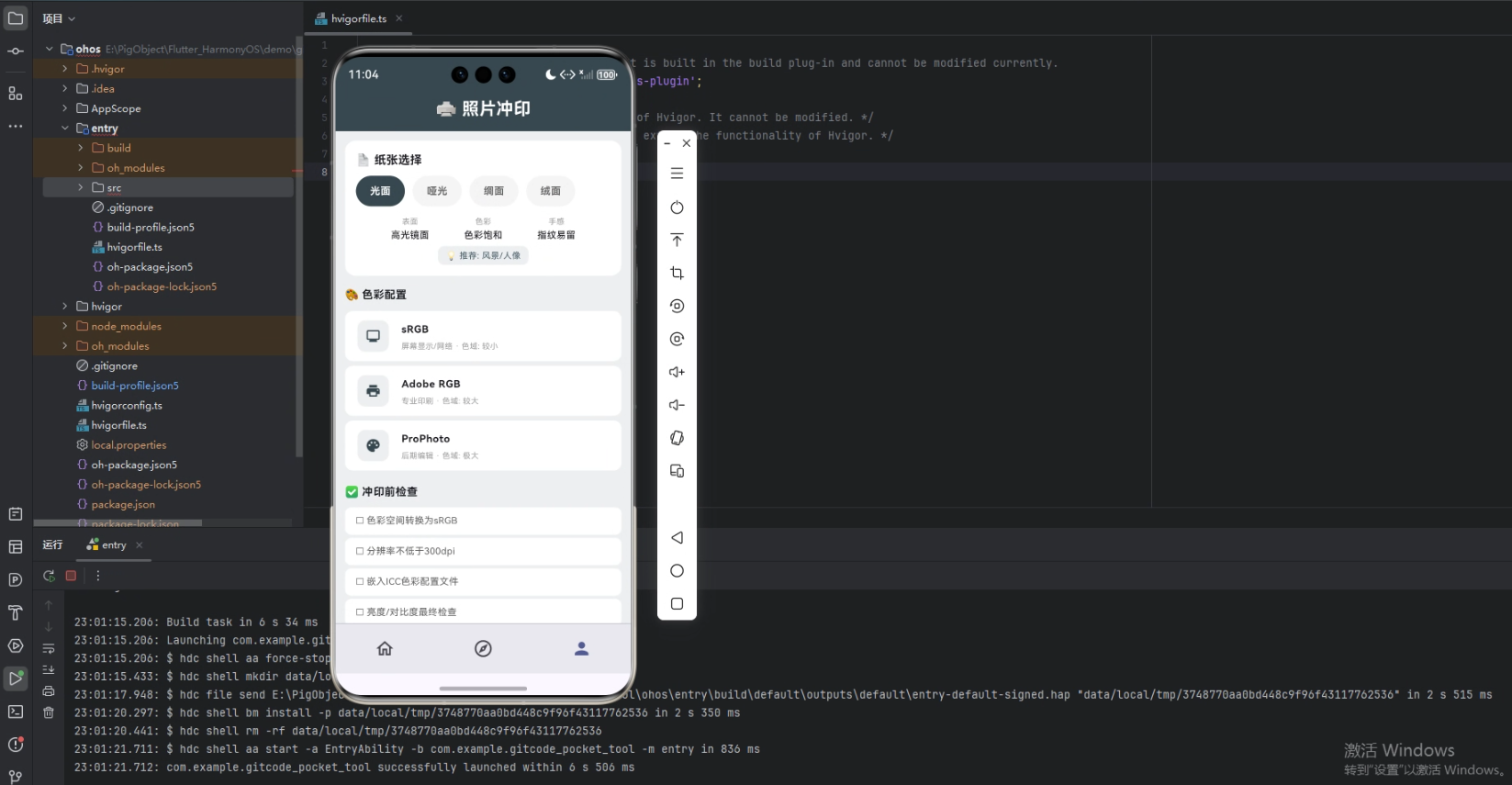
Task: Collapse the entry module folder
Action: pos(65,129)
